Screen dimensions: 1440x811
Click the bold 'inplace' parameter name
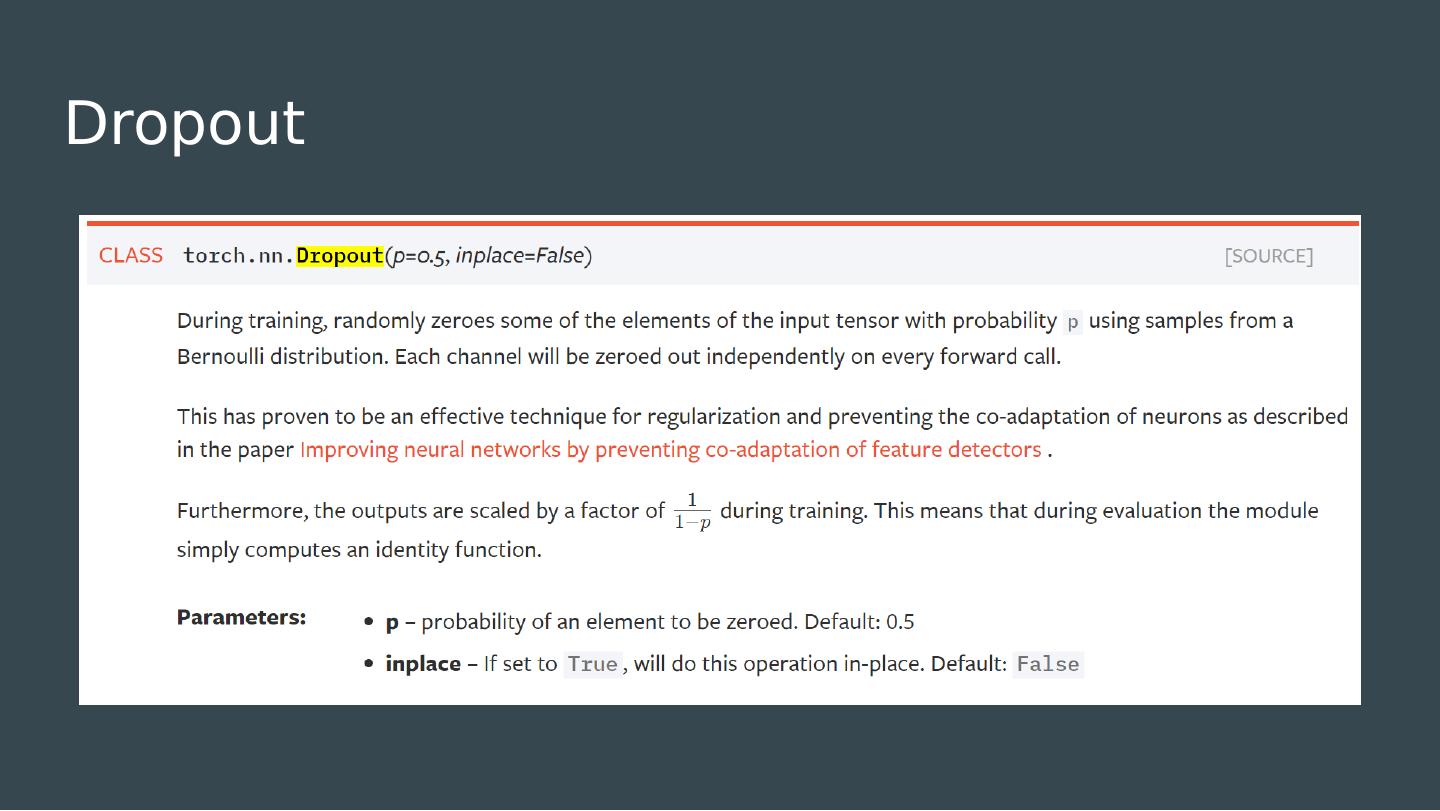tap(423, 664)
